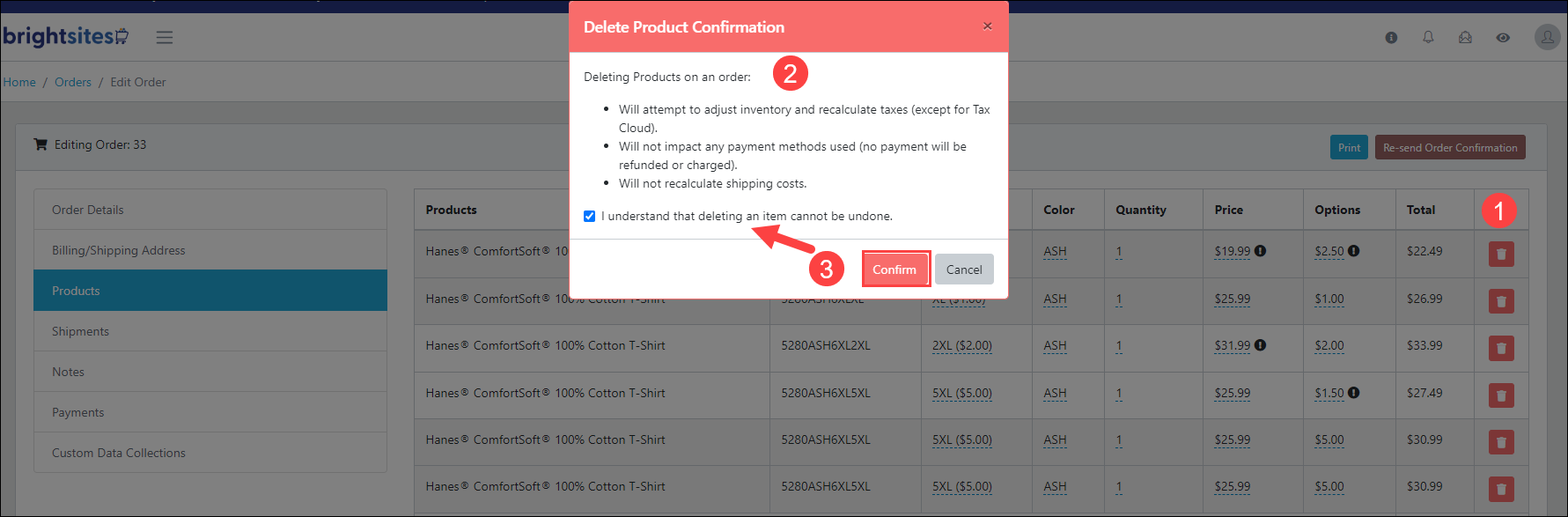1568x517 pixels.
Task: Confirm the product deletion
Action: [x=895, y=270]
